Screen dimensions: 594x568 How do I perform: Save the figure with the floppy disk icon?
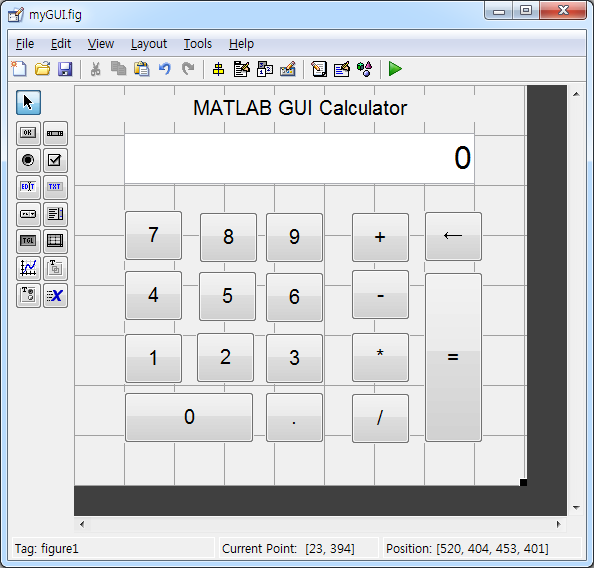pos(65,69)
